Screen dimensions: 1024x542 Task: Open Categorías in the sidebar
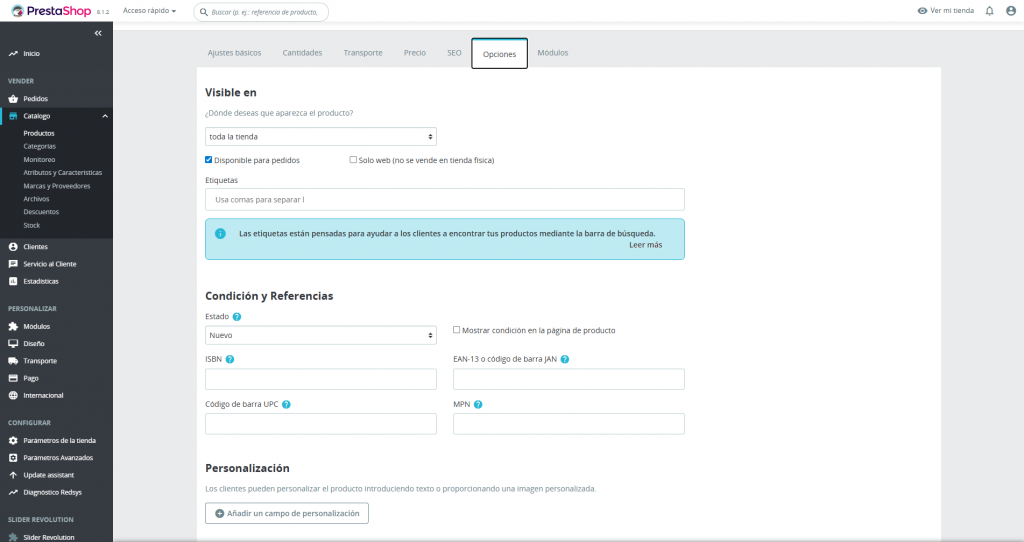[40, 146]
